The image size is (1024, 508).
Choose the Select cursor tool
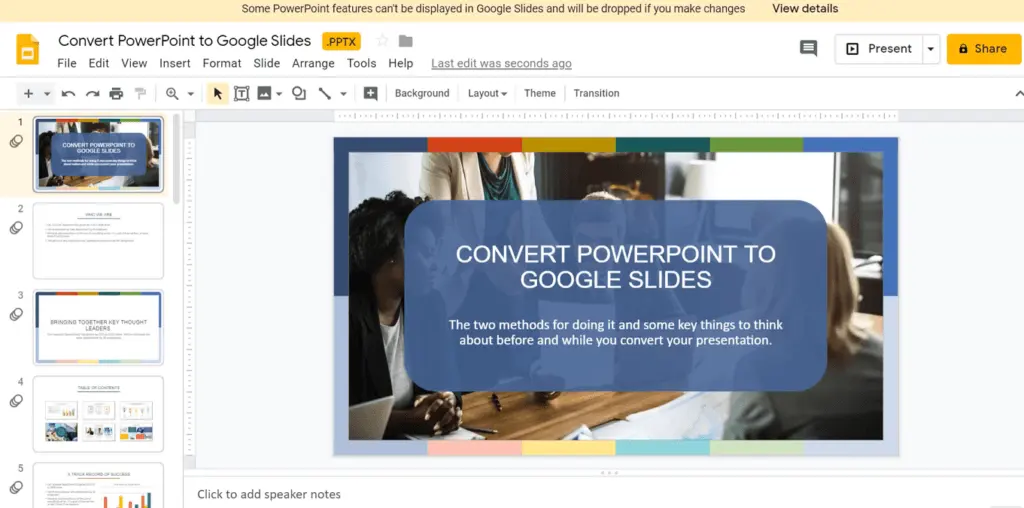pyautogui.click(x=217, y=93)
